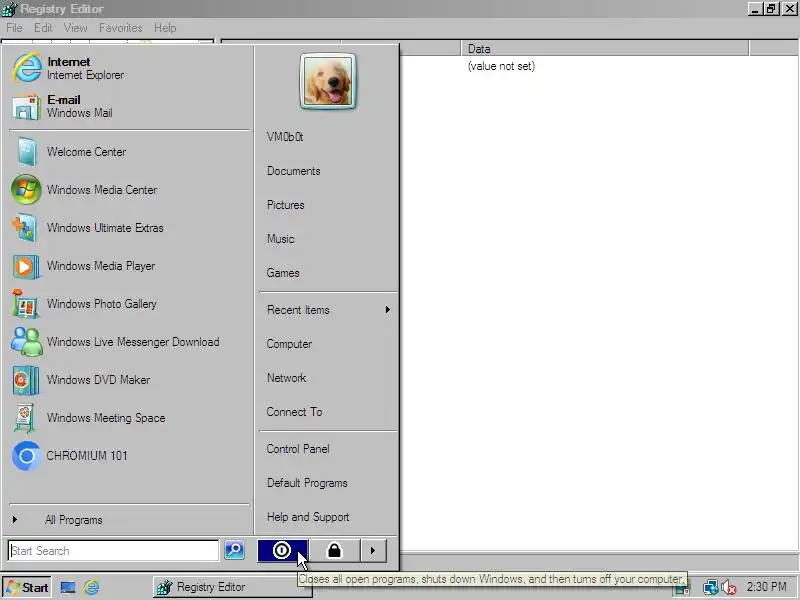
Task: Select the (value not set) data cell
Action: point(501,66)
